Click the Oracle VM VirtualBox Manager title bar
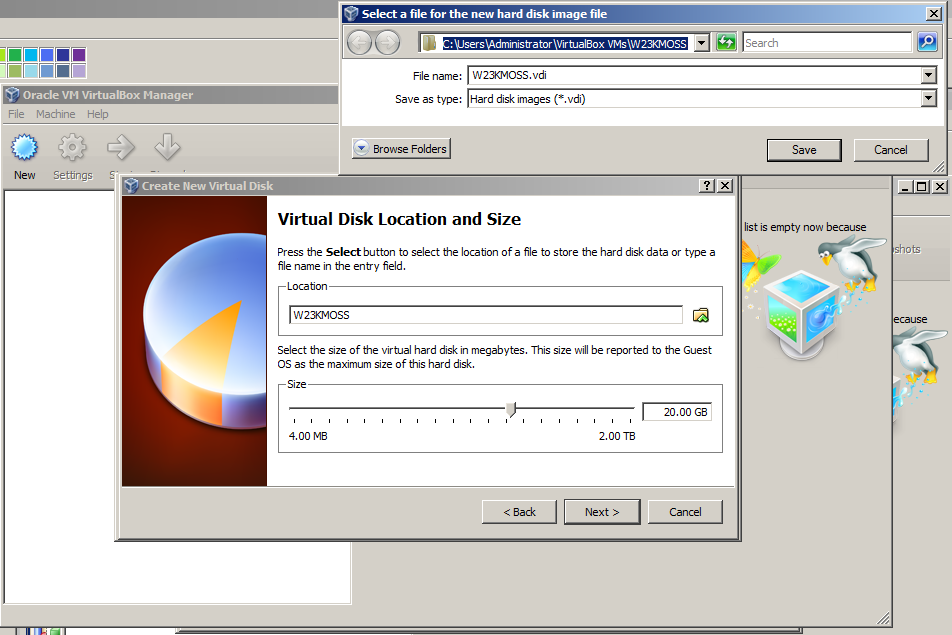 coord(170,95)
